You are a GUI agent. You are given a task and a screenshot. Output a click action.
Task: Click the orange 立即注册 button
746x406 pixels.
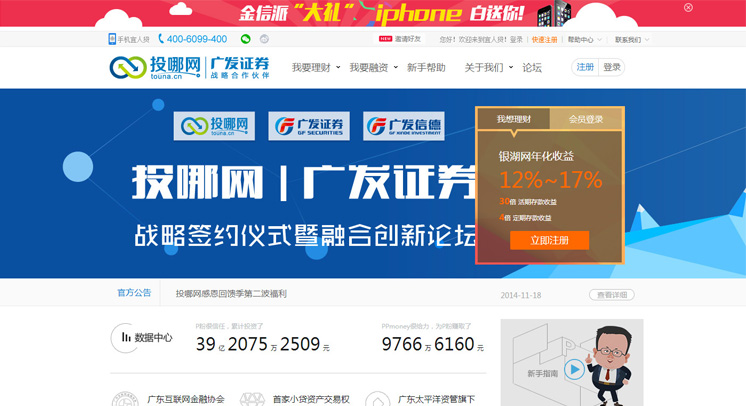point(549,240)
